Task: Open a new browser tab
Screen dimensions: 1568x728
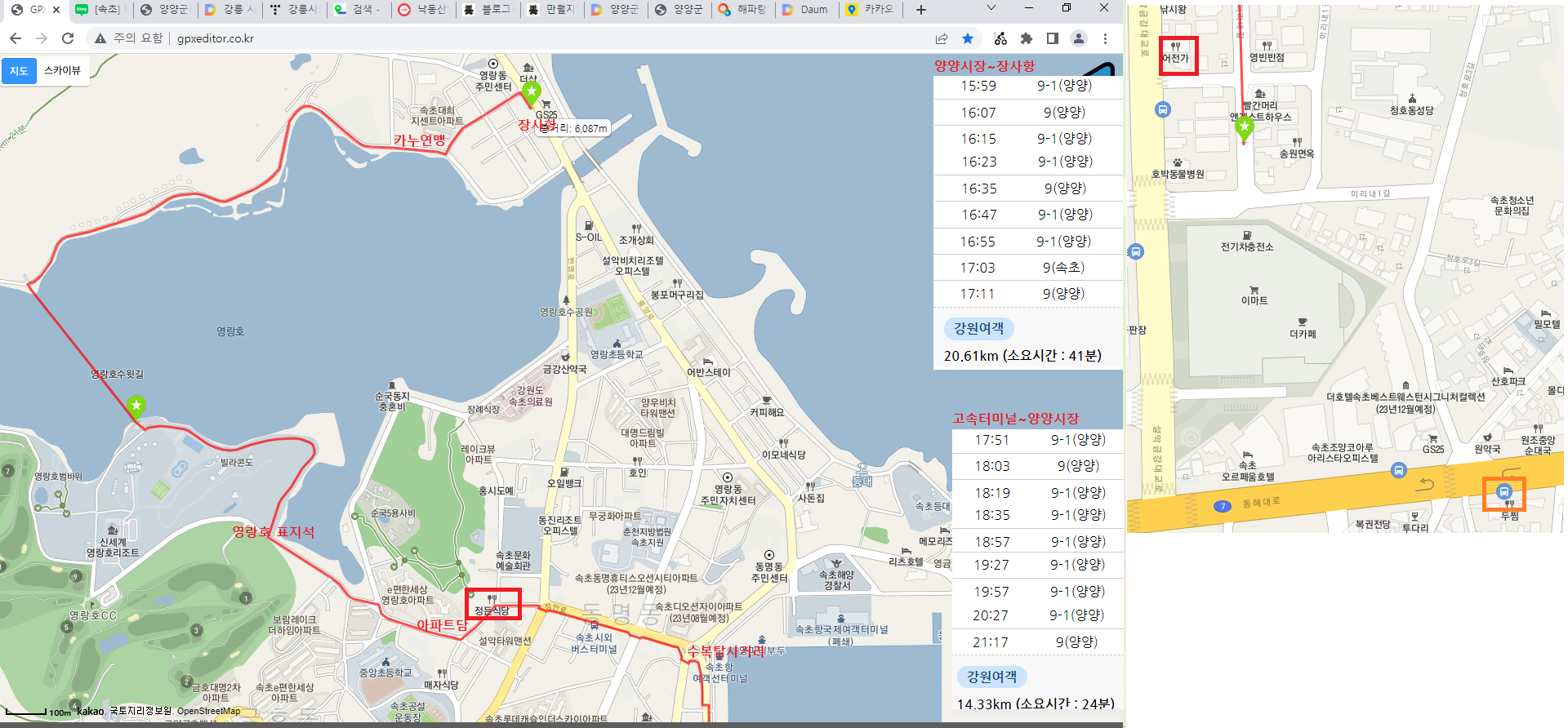Action: tap(921, 10)
